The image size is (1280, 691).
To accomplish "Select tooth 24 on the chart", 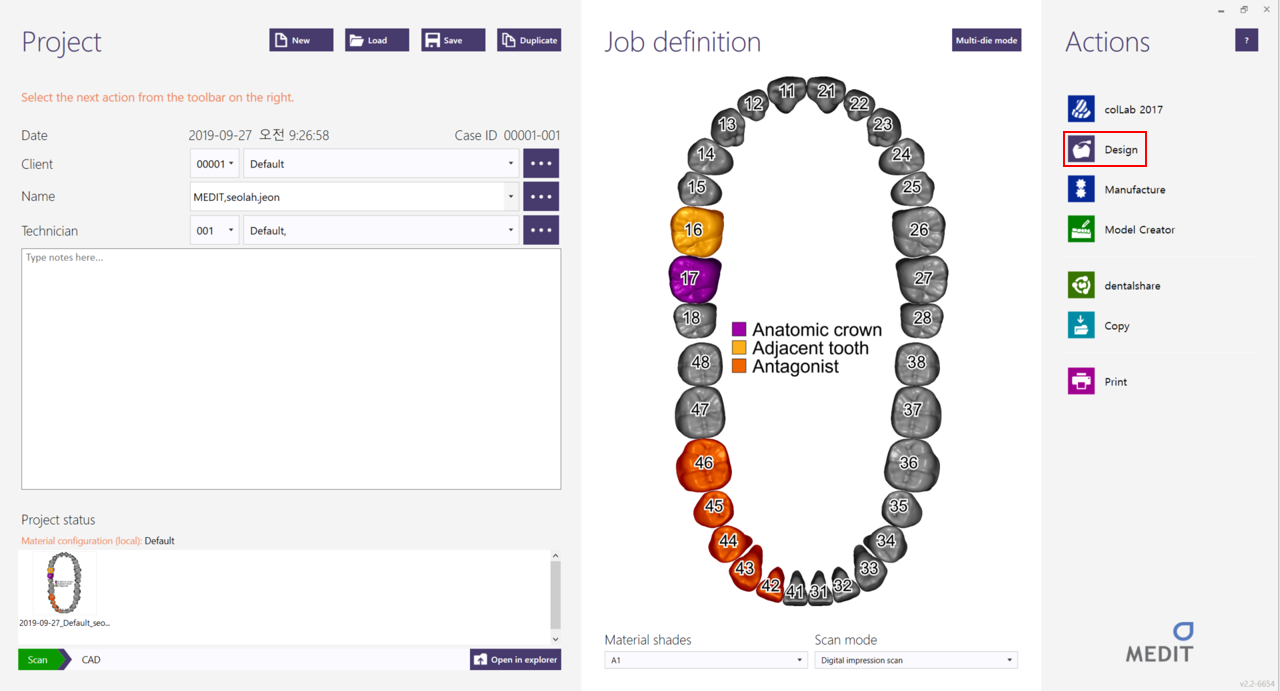I will click(x=902, y=155).
